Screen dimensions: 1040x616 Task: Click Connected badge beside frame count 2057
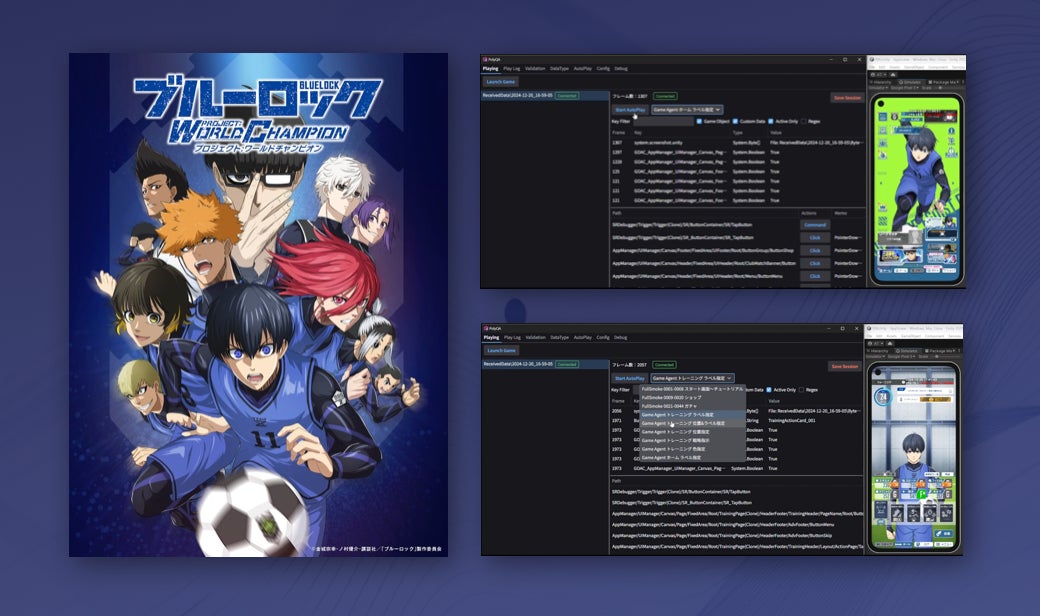(x=664, y=365)
